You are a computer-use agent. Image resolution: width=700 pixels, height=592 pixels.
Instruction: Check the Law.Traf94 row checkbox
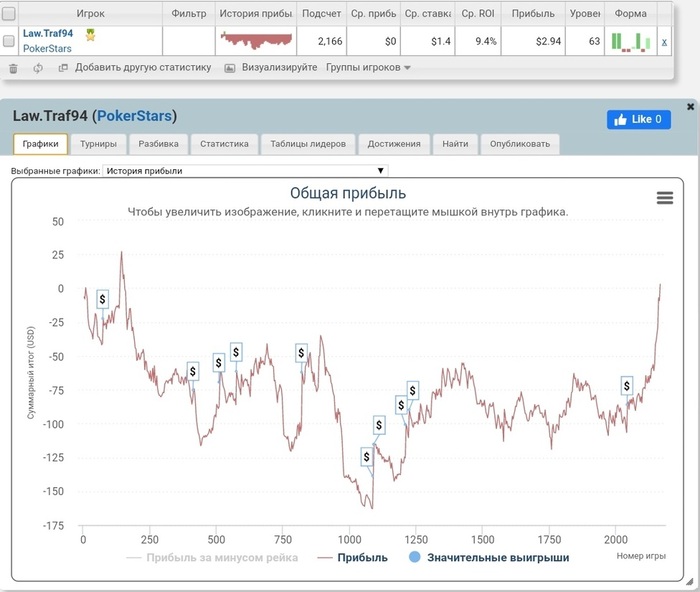coord(8,41)
